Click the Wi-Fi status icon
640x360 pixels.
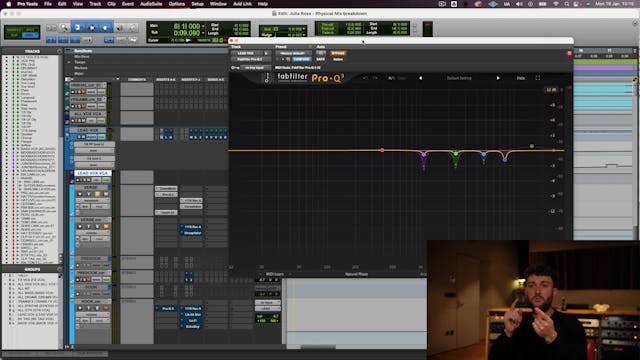pyautogui.click(x=556, y=4)
